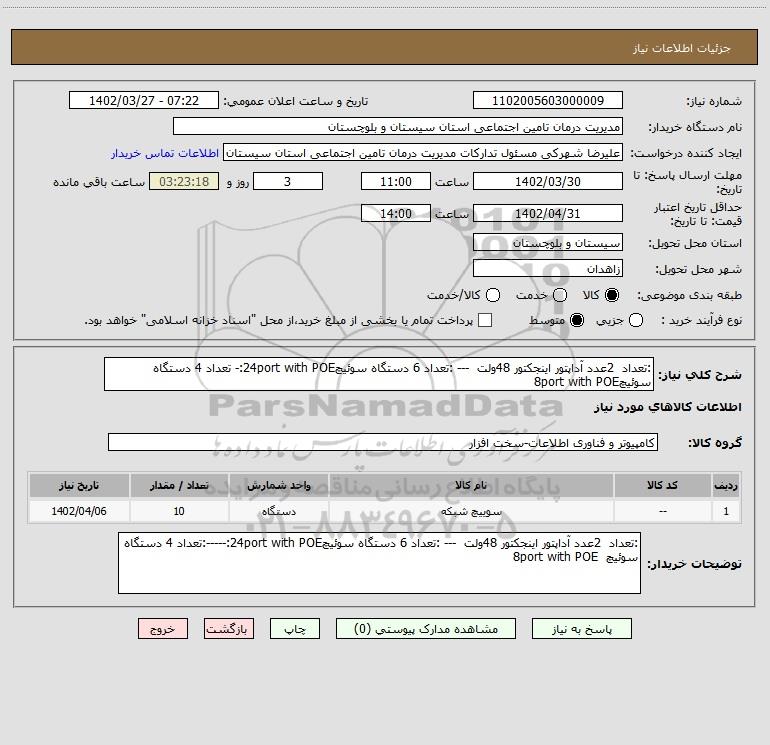The image size is (770, 745).
Task: Click the اطلاعات کالاهای مورد نیاز heading
Action: click(667, 407)
